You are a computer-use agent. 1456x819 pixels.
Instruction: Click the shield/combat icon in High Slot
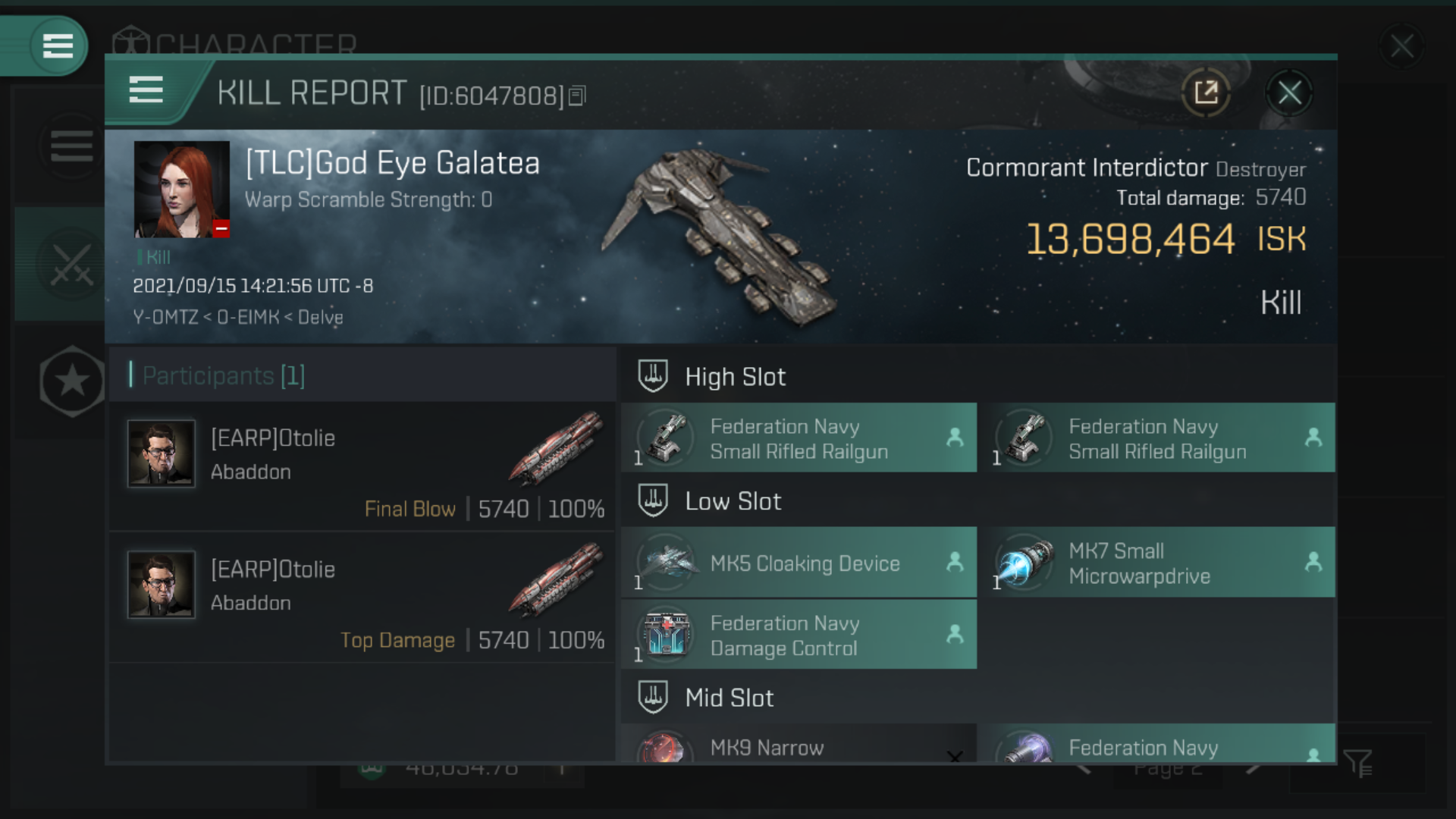(652, 375)
